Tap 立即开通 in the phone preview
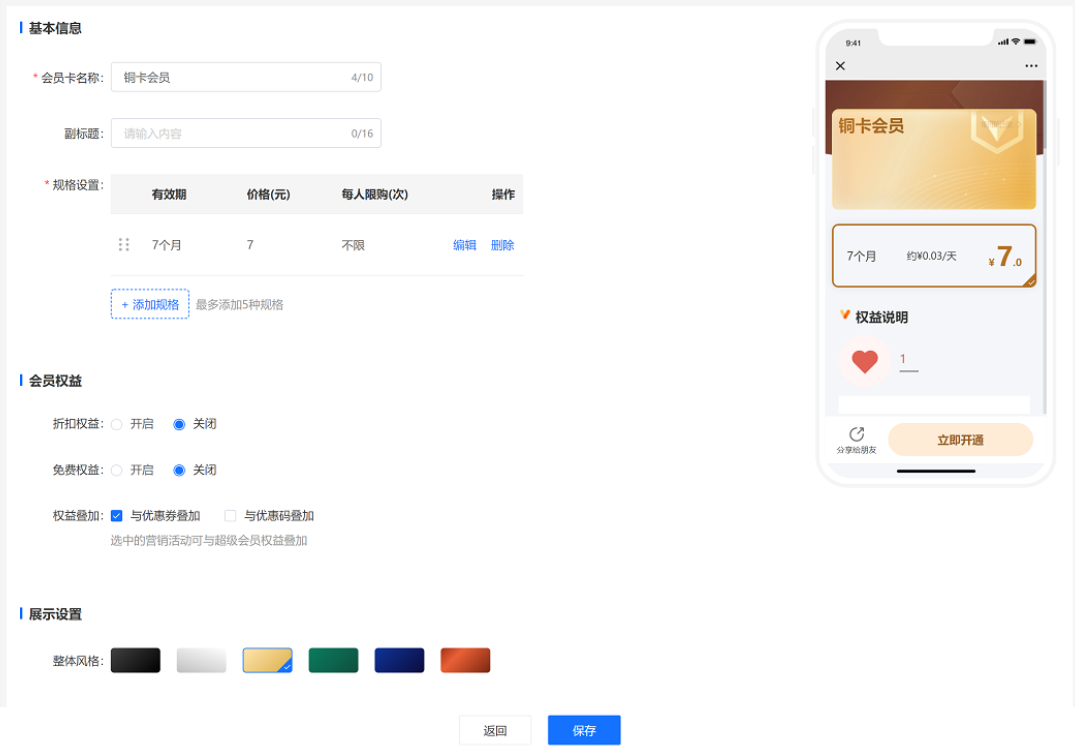1075x746 pixels. (x=962, y=439)
